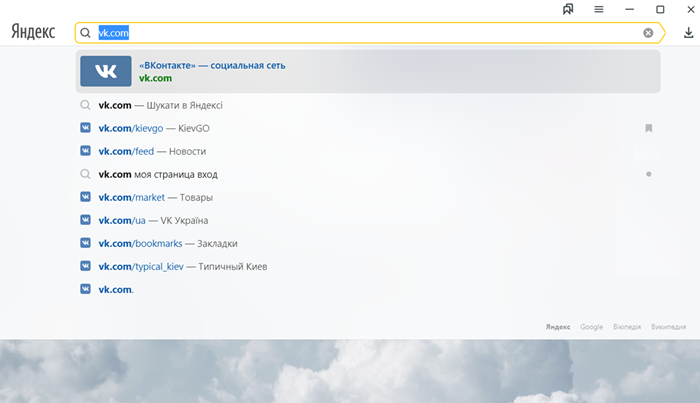
Task: Clear the address bar with the X icon
Action: point(648,33)
